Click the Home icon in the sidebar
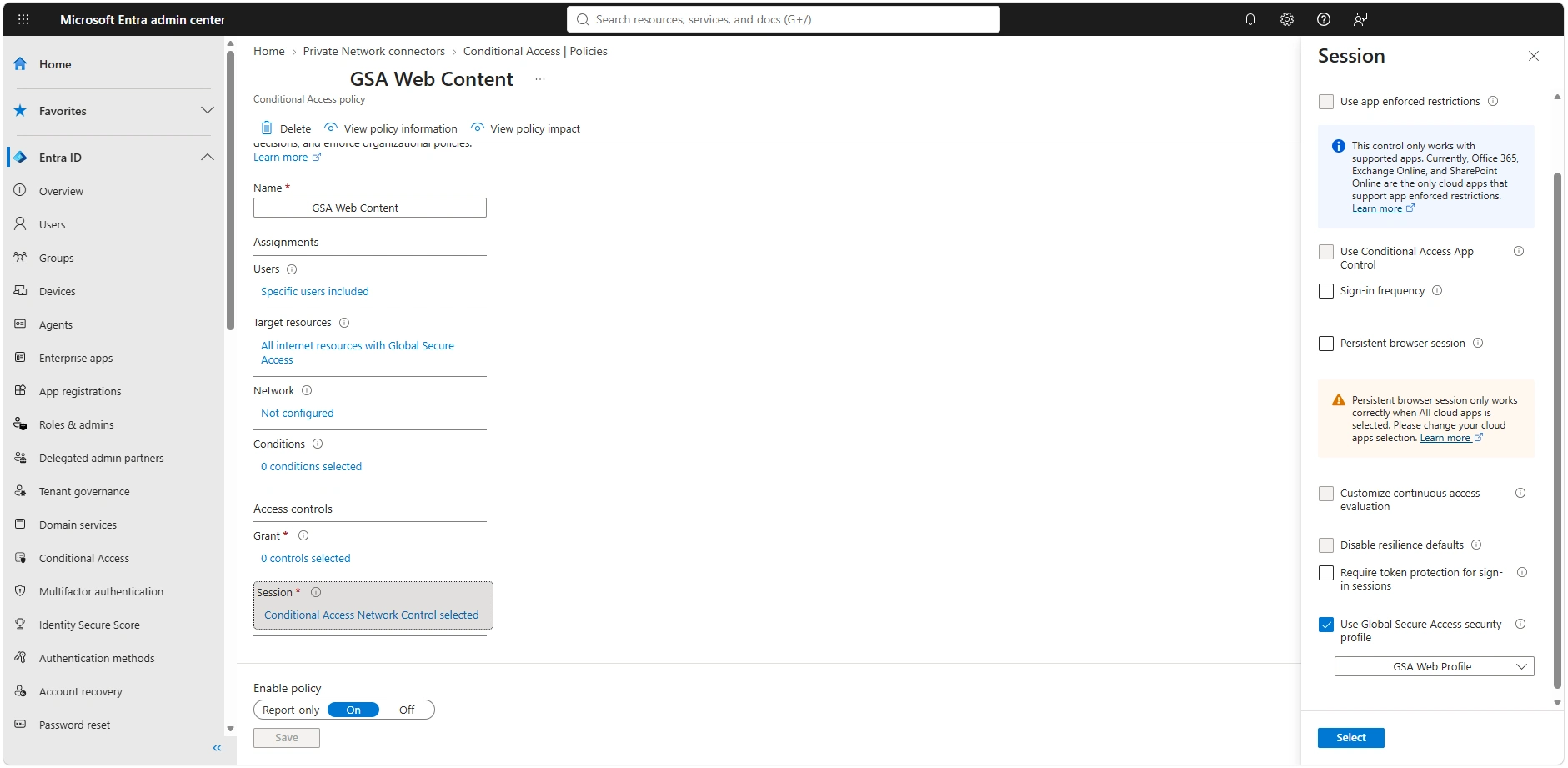 (x=21, y=64)
